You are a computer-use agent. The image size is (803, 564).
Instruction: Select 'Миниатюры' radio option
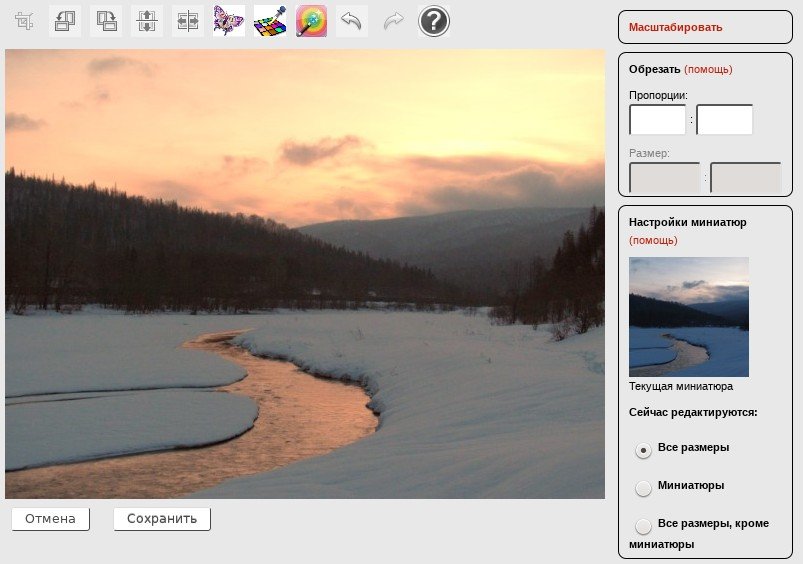644,488
